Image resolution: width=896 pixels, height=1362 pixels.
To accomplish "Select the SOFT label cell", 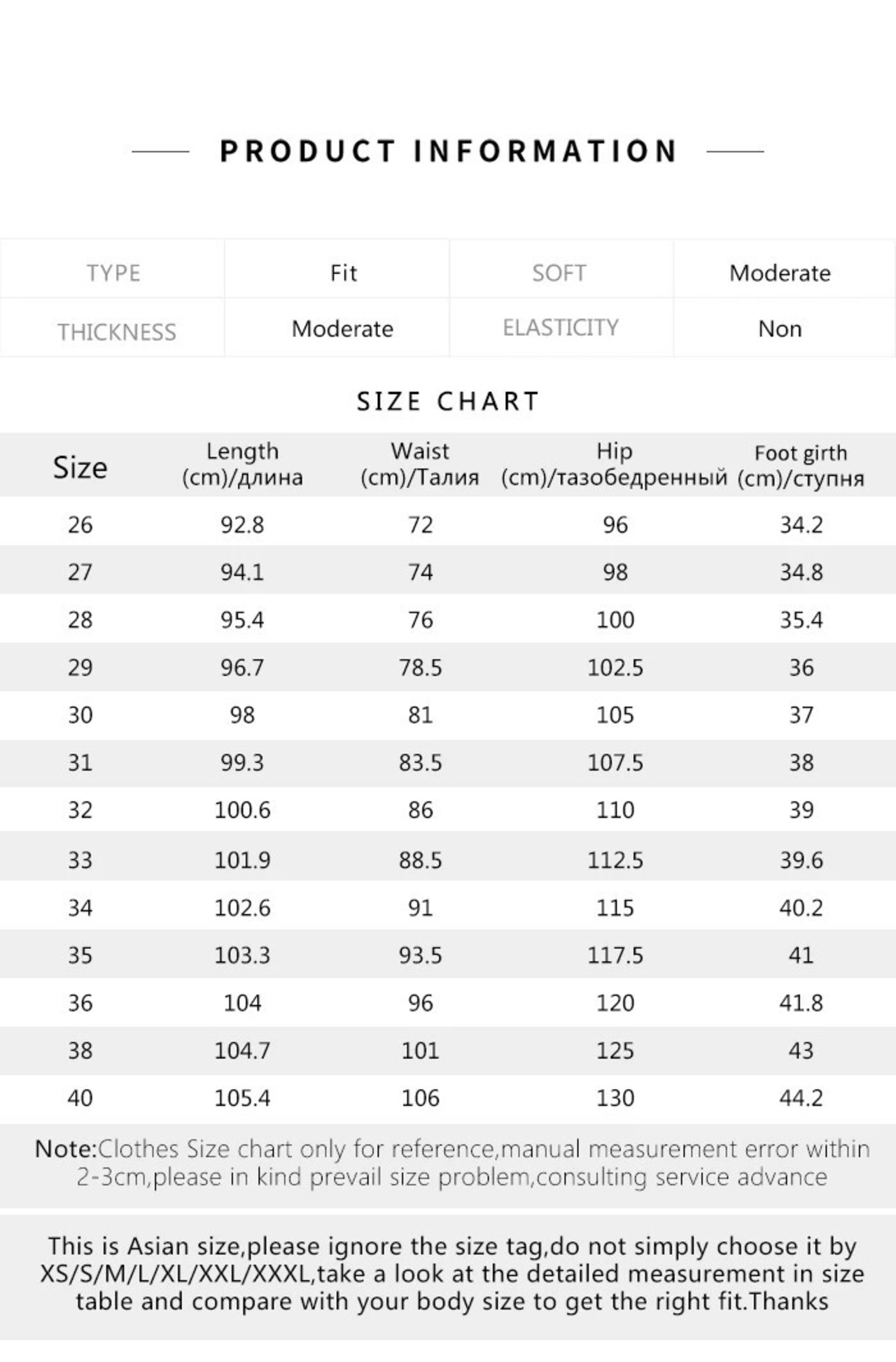I will tap(559, 273).
